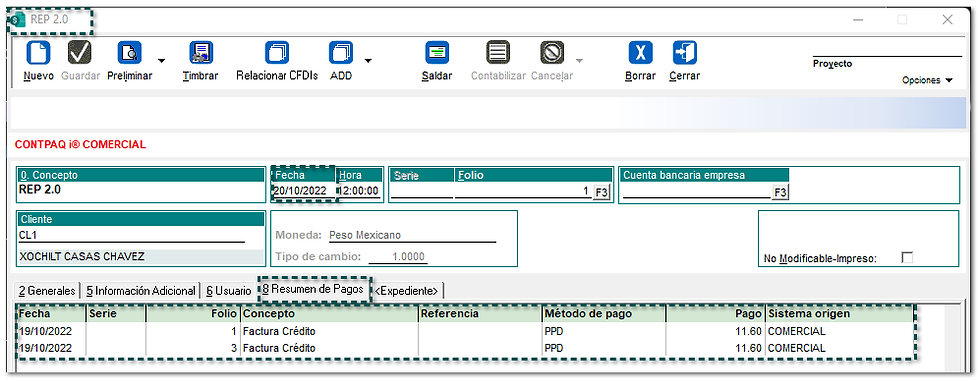Screen dimensions: 980x381
Task: Click the Sistema origen column header
Action: [839, 314]
